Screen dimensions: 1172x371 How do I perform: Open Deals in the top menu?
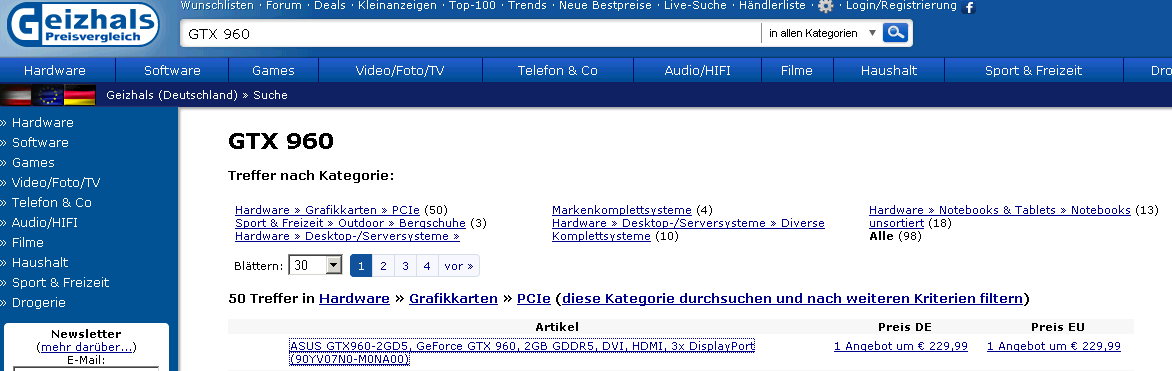330,5
